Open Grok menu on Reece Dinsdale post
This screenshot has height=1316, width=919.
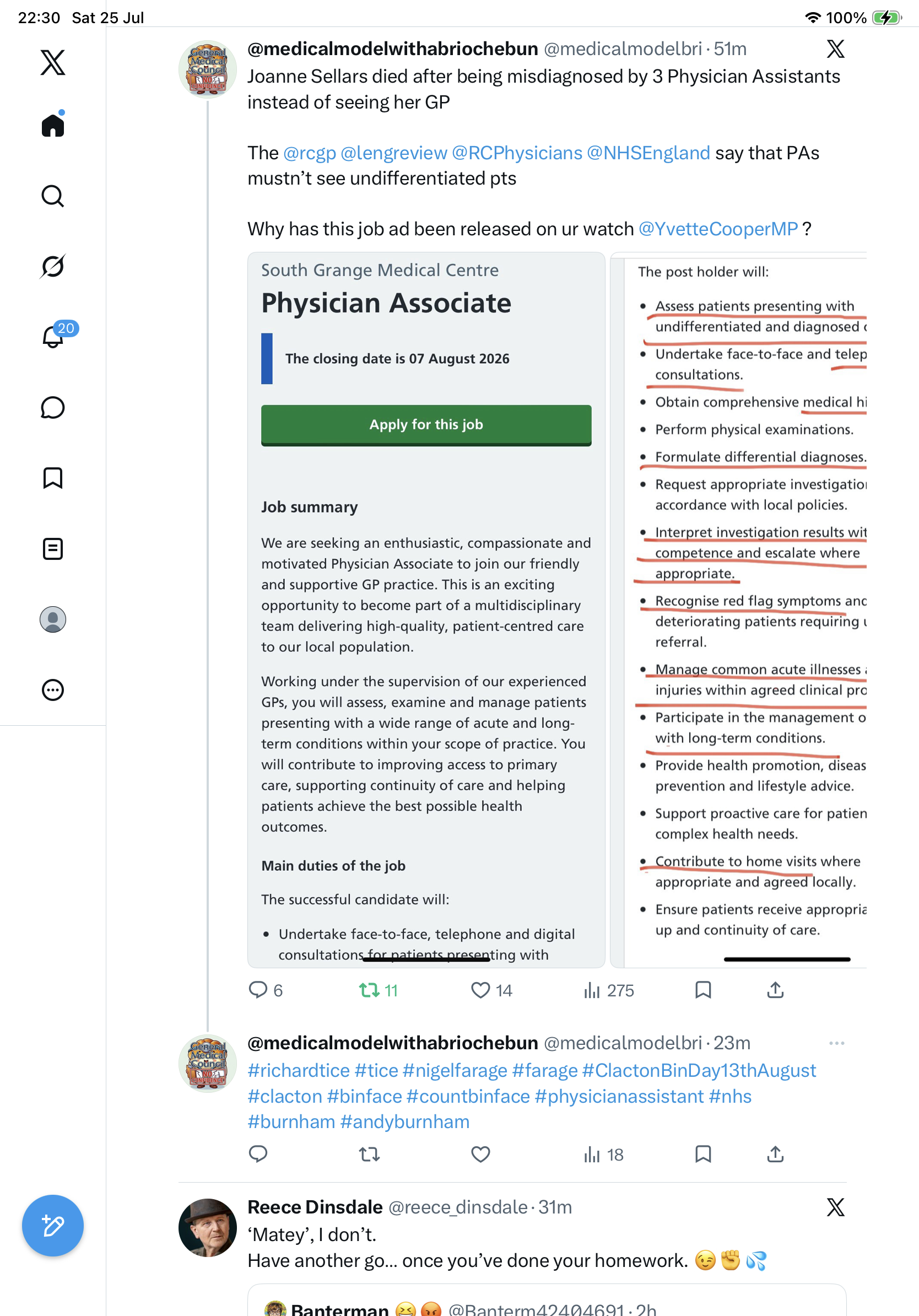point(835,1207)
